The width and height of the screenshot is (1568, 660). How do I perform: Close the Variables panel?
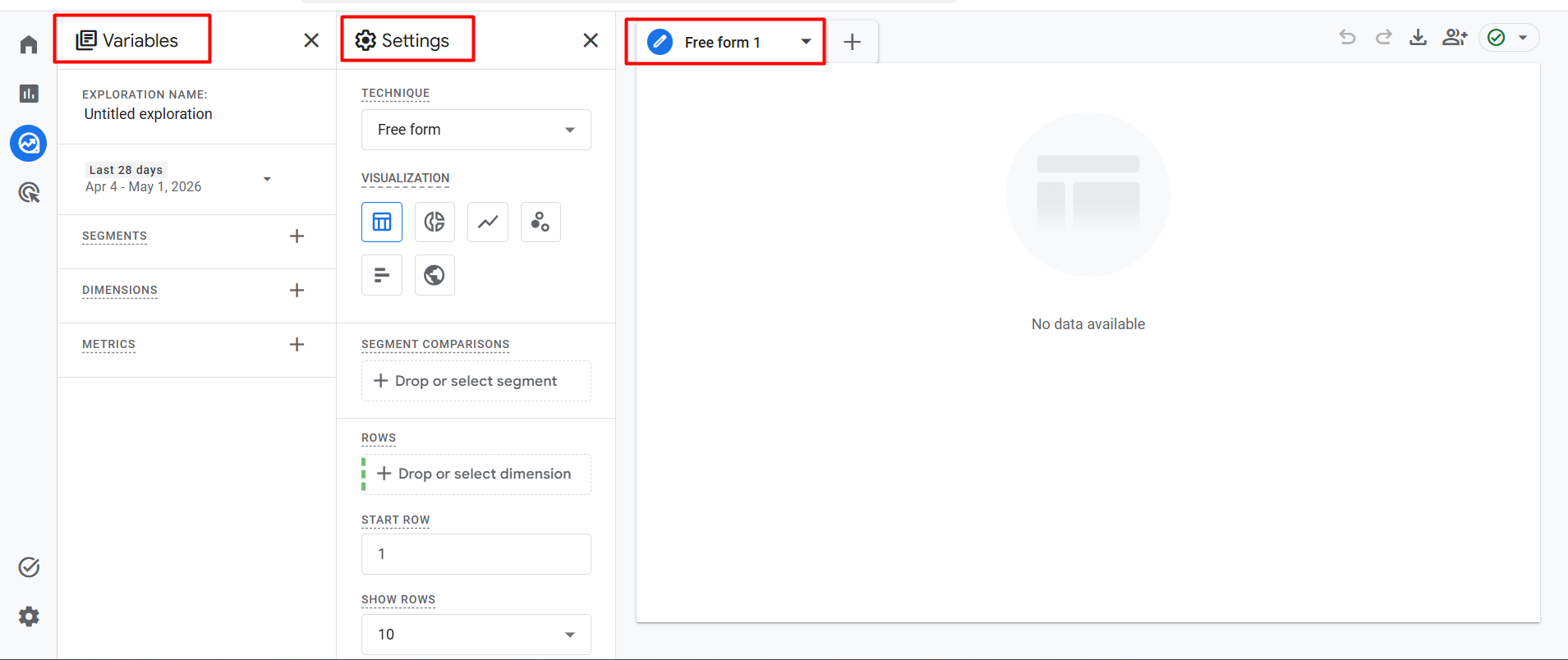311,40
